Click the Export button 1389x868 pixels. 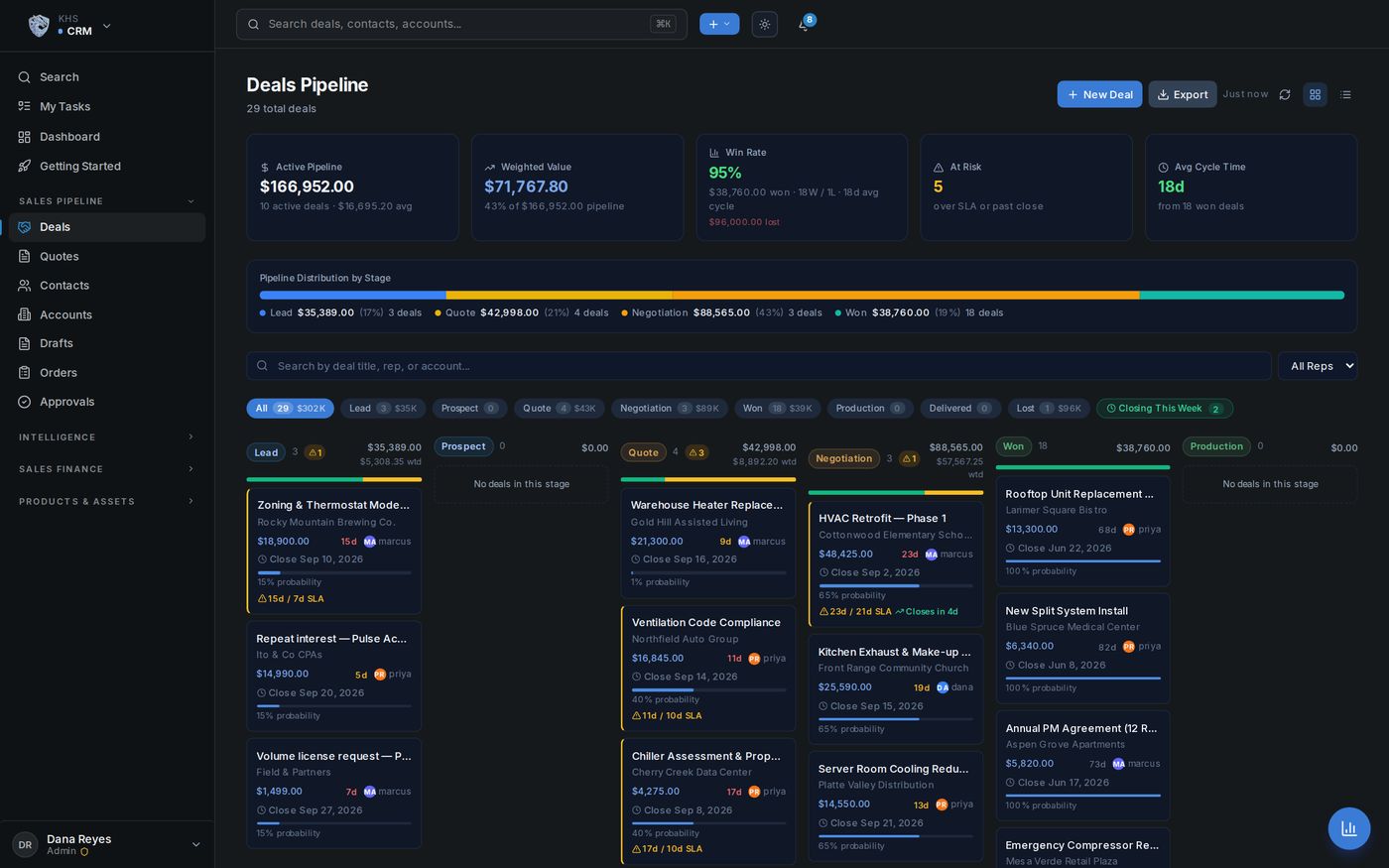1183,94
